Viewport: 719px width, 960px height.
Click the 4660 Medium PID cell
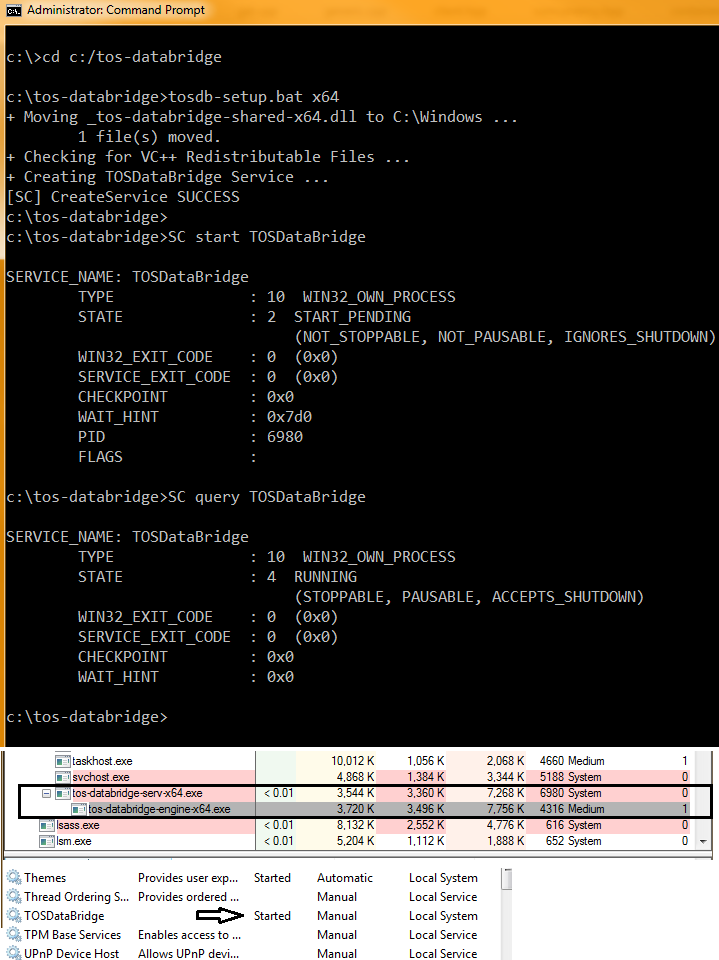click(572, 761)
